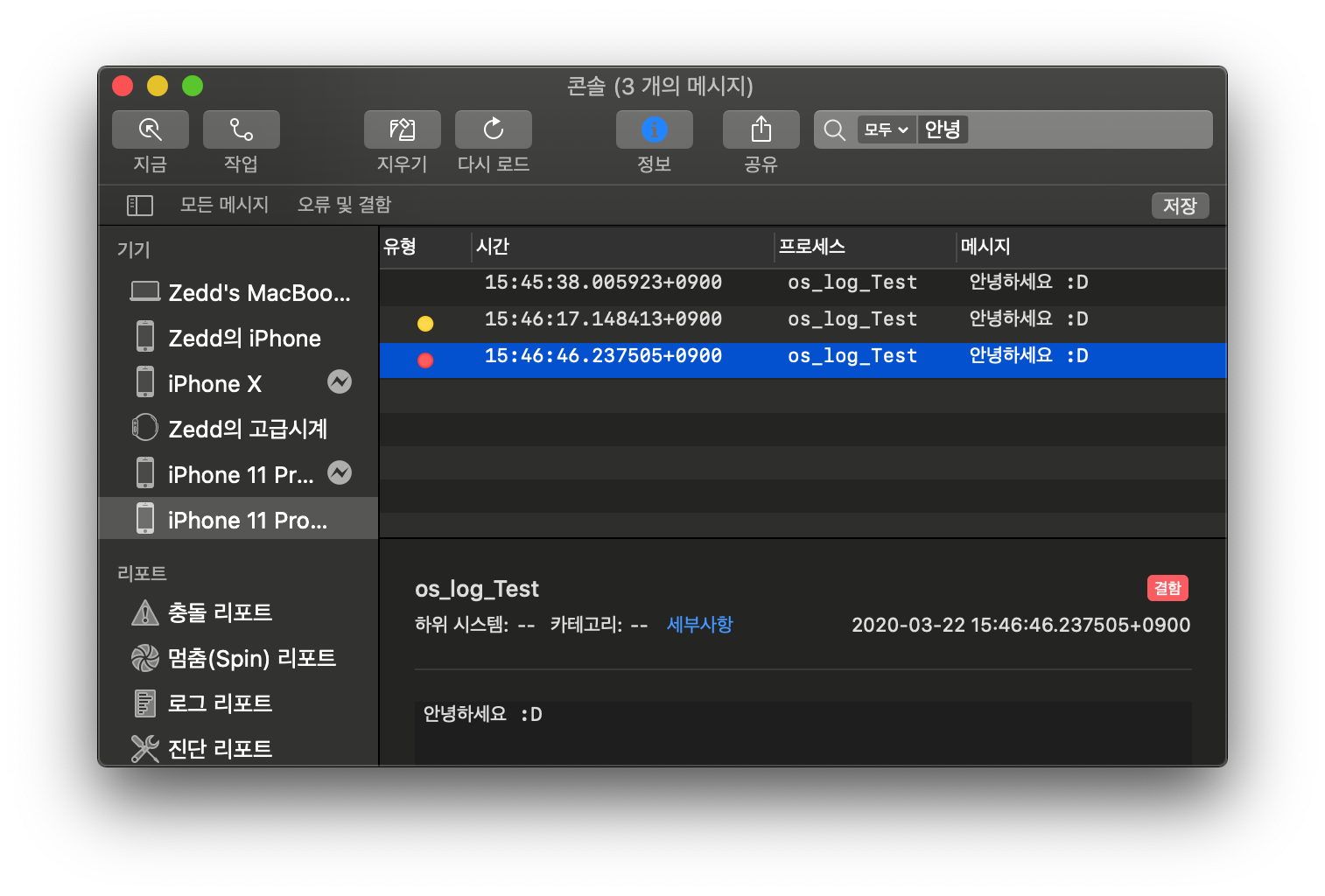Click the 기기 sidebar section header

(134, 249)
